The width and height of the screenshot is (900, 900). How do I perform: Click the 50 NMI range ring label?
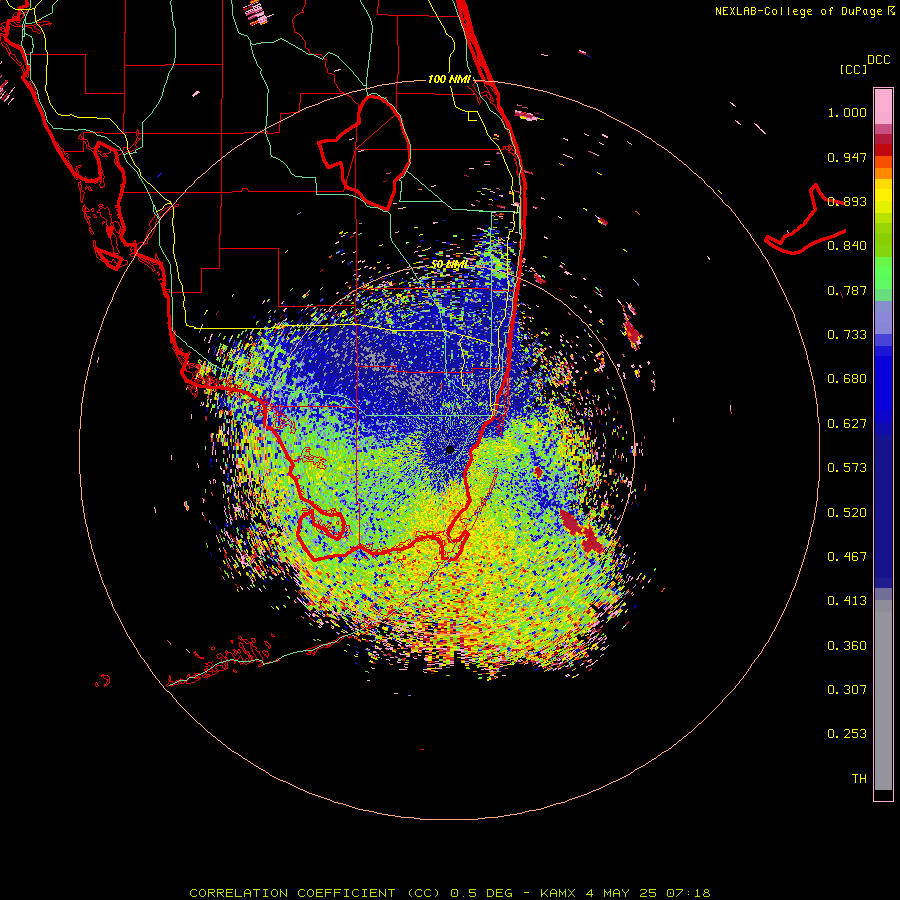[449, 265]
